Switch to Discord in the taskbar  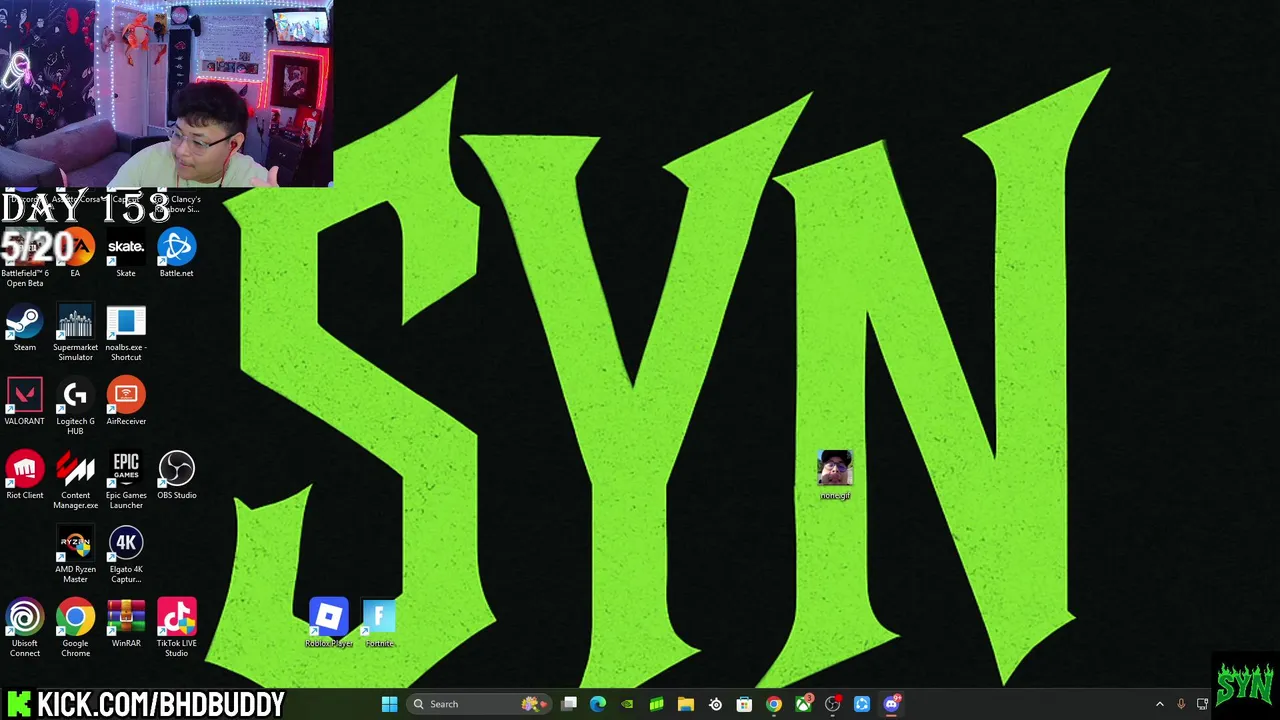coord(891,704)
